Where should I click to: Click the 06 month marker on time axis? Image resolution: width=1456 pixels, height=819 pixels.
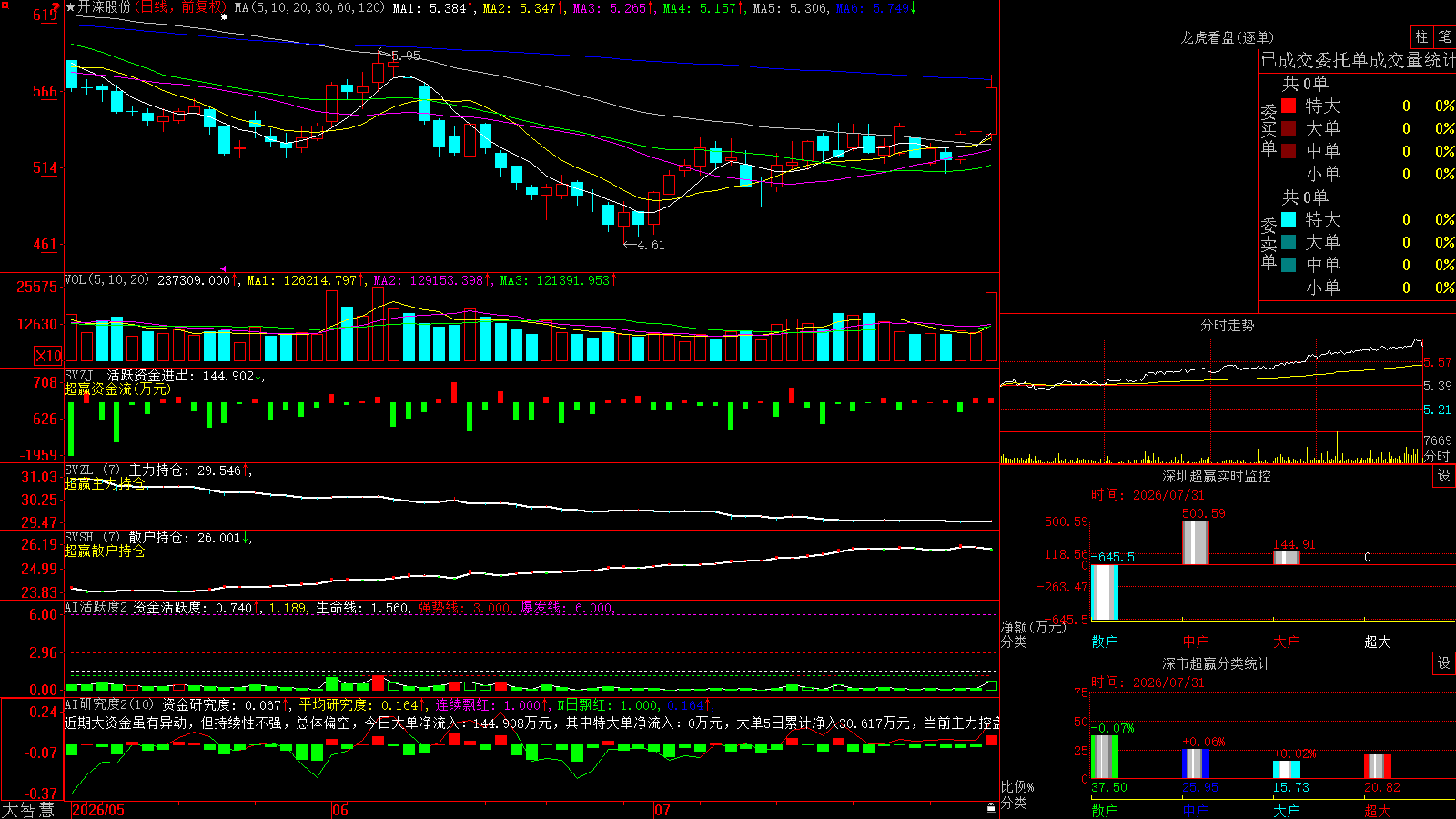[340, 810]
